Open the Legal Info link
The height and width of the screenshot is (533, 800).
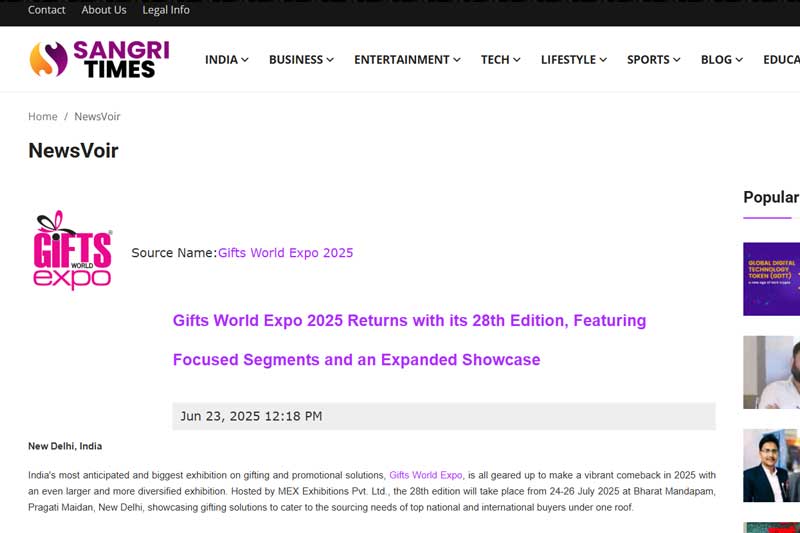tap(166, 10)
